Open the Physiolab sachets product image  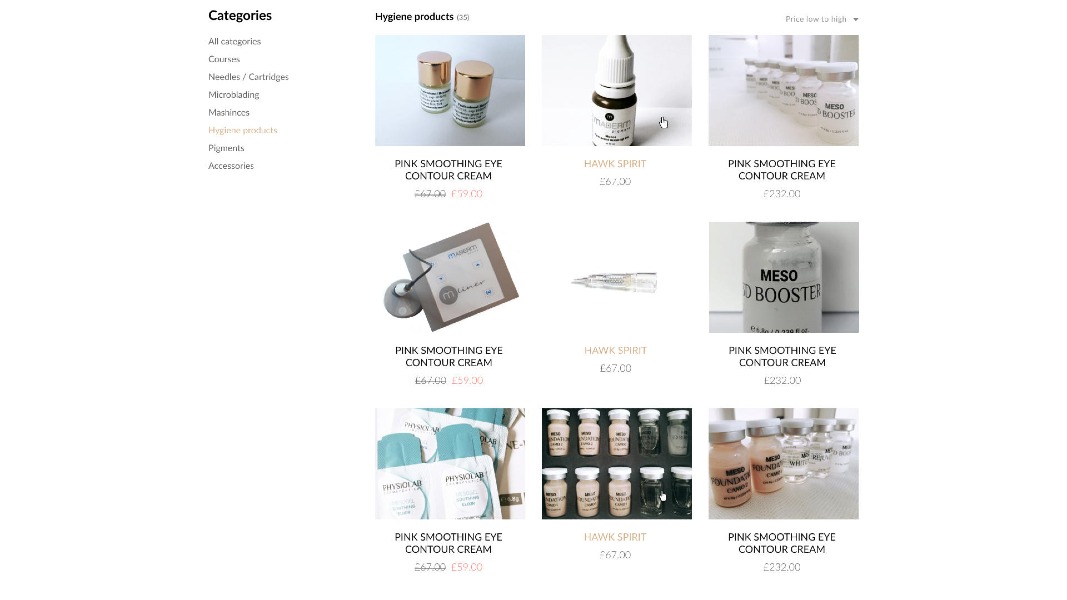(450, 464)
